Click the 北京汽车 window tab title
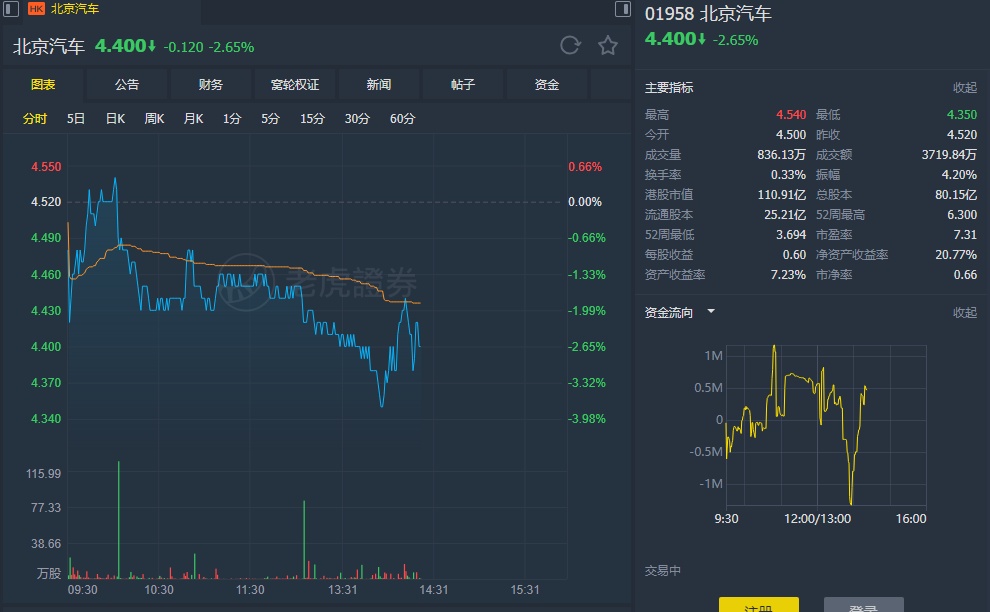The width and height of the screenshot is (990, 612). pyautogui.click(x=75, y=9)
